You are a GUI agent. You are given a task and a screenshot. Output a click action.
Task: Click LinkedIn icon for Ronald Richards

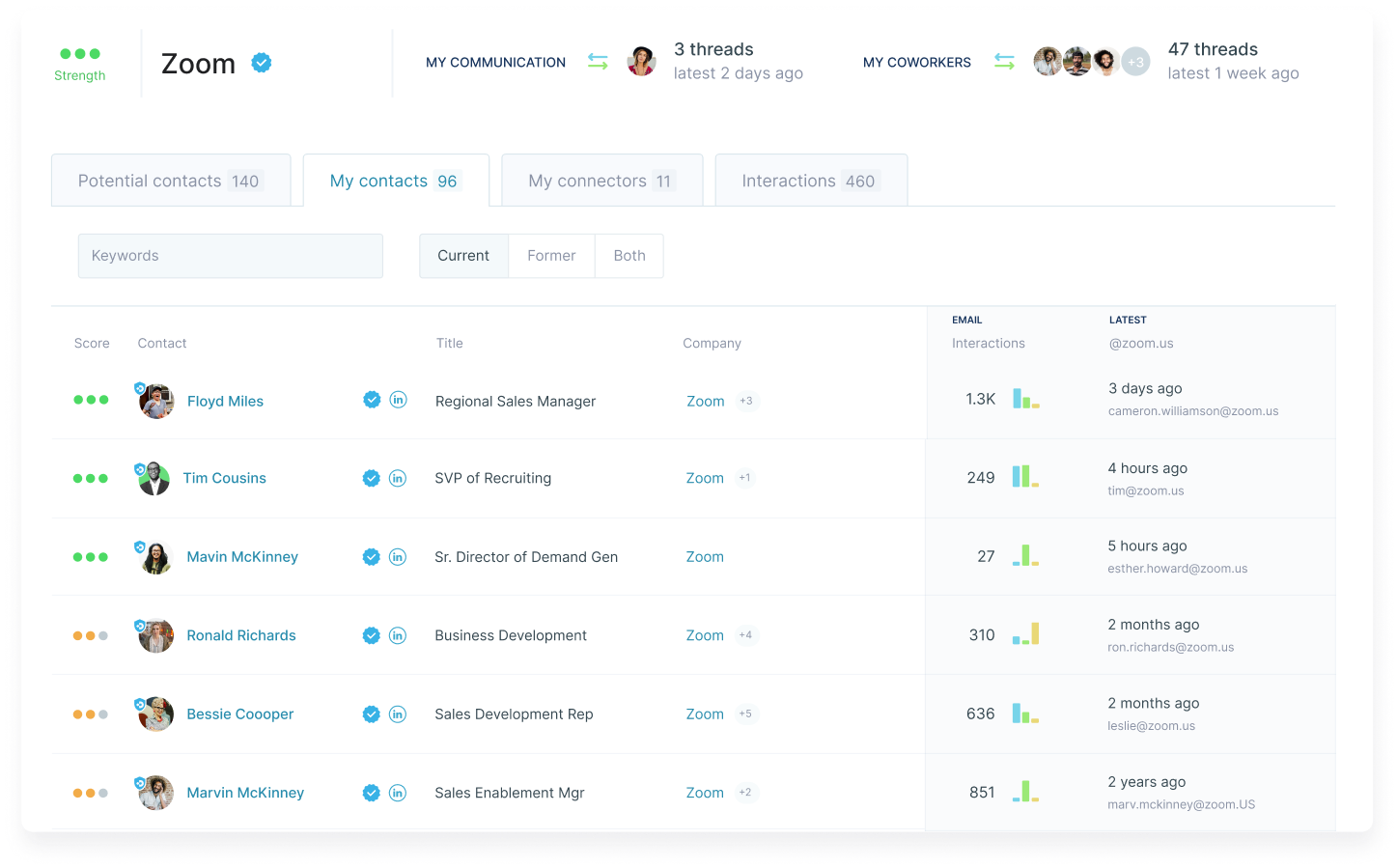[398, 635]
